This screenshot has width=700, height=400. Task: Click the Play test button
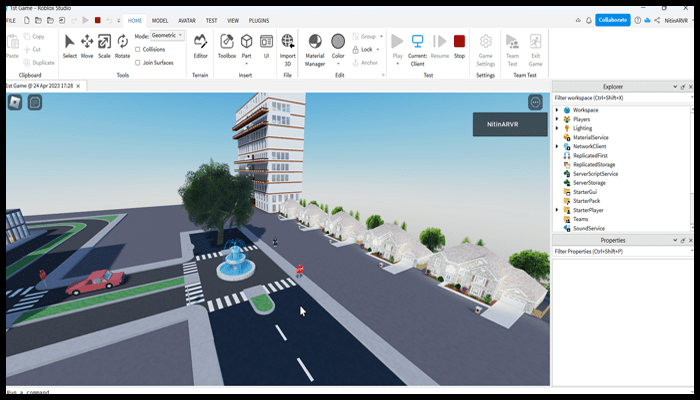point(397,43)
